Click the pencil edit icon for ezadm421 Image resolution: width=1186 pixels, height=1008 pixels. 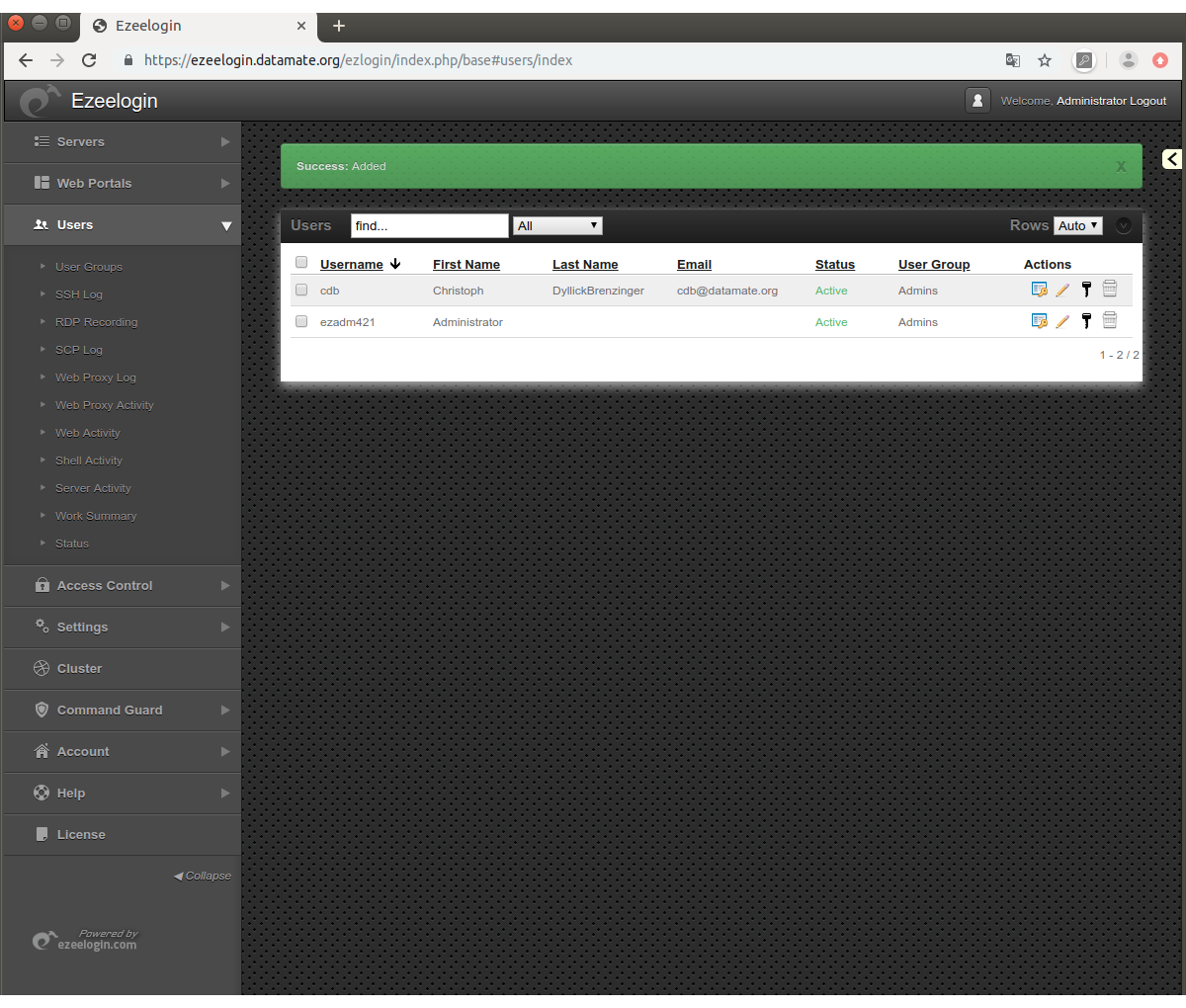click(x=1062, y=322)
